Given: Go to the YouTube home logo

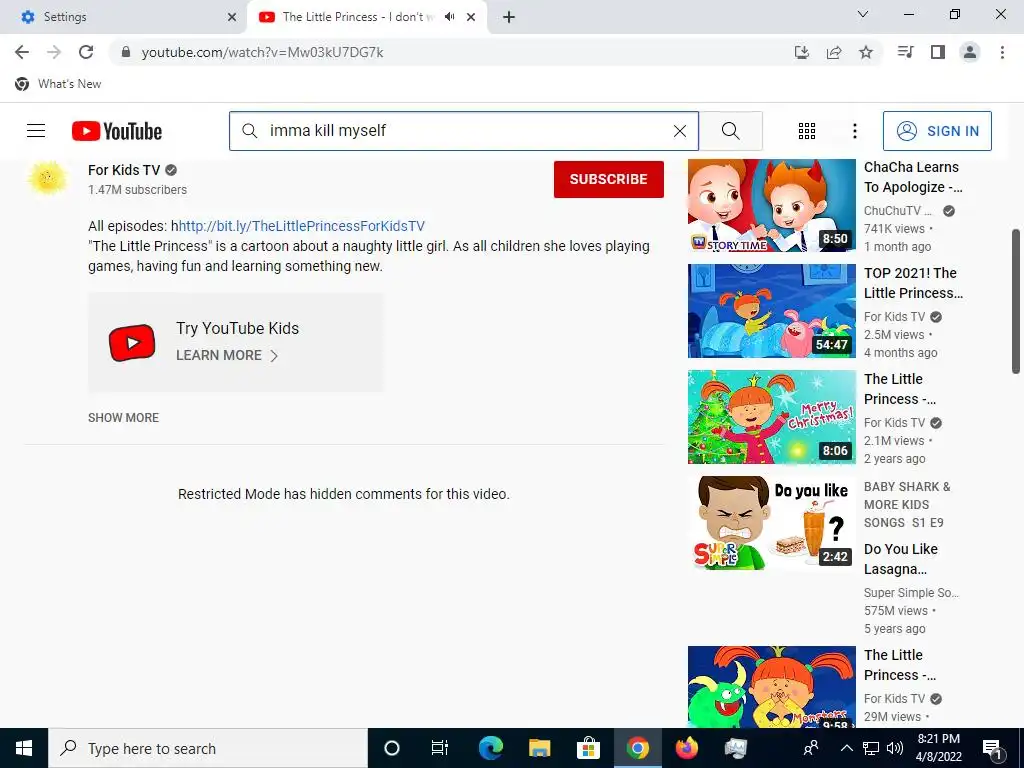Looking at the screenshot, I should pyautogui.click(x=117, y=131).
